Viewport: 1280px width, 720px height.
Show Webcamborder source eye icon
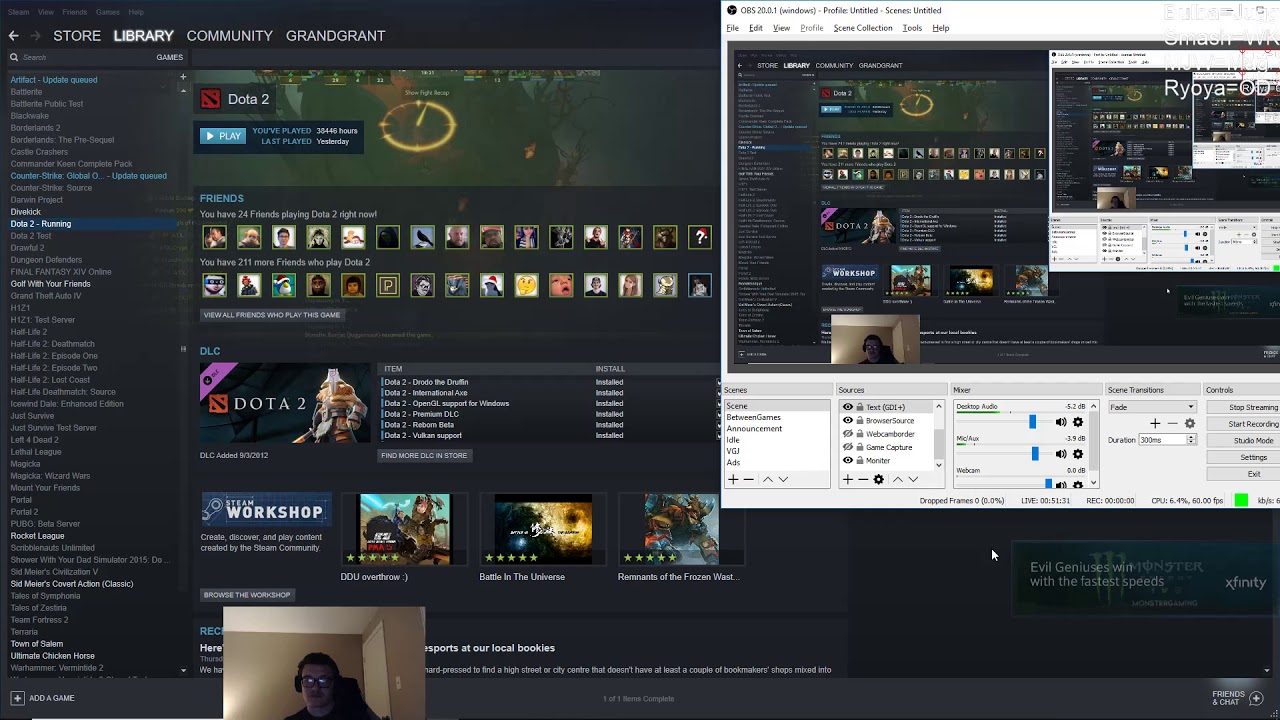point(848,434)
